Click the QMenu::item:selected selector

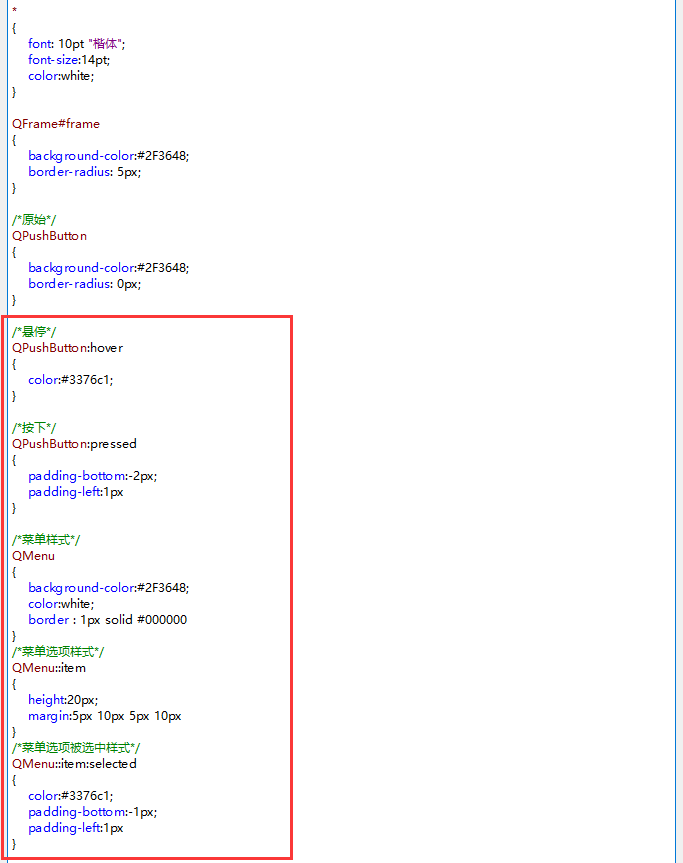click(74, 764)
